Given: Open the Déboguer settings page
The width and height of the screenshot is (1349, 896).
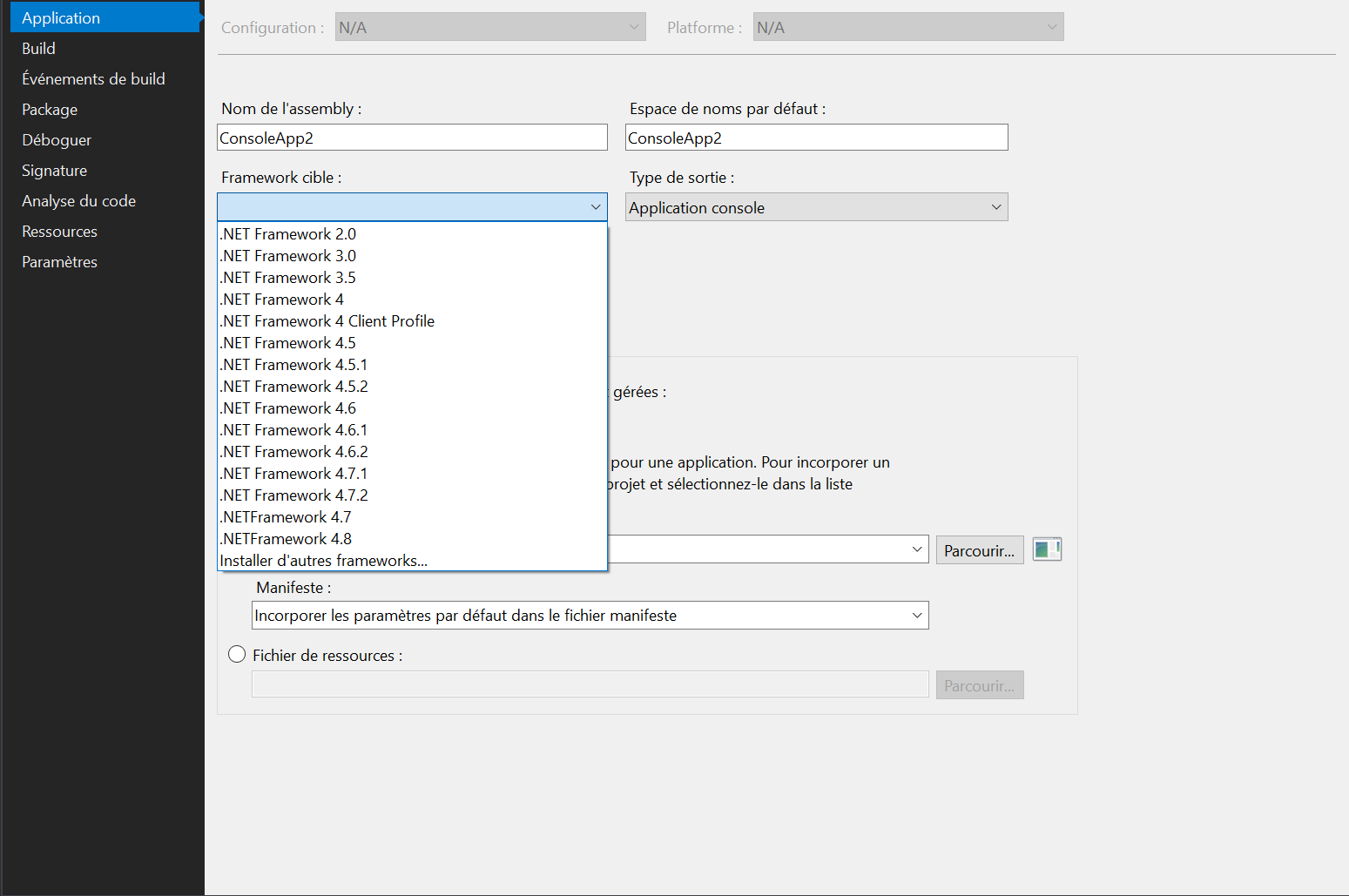Looking at the screenshot, I should 57,139.
